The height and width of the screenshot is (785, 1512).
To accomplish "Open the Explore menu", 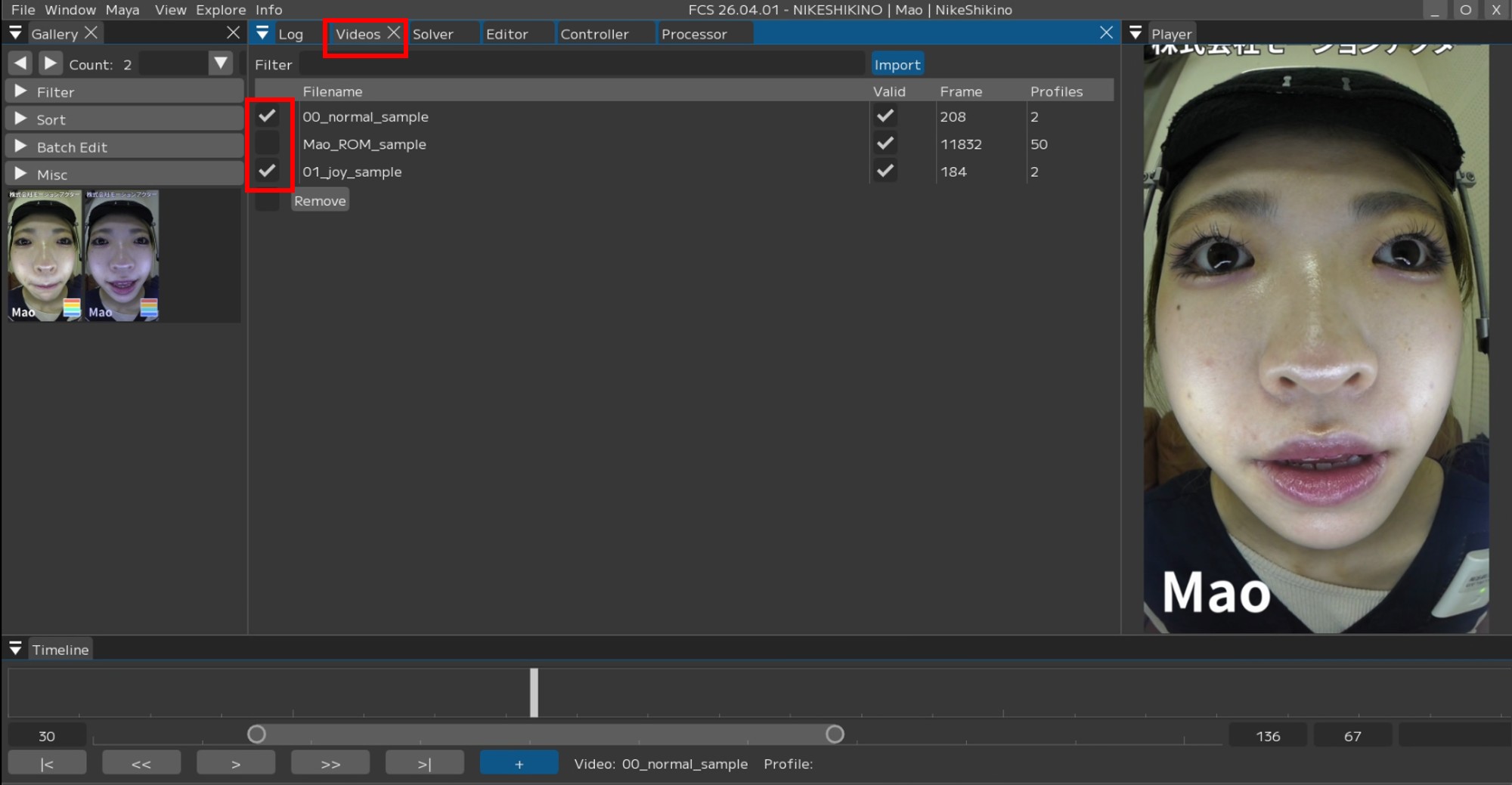I will click(x=220, y=10).
